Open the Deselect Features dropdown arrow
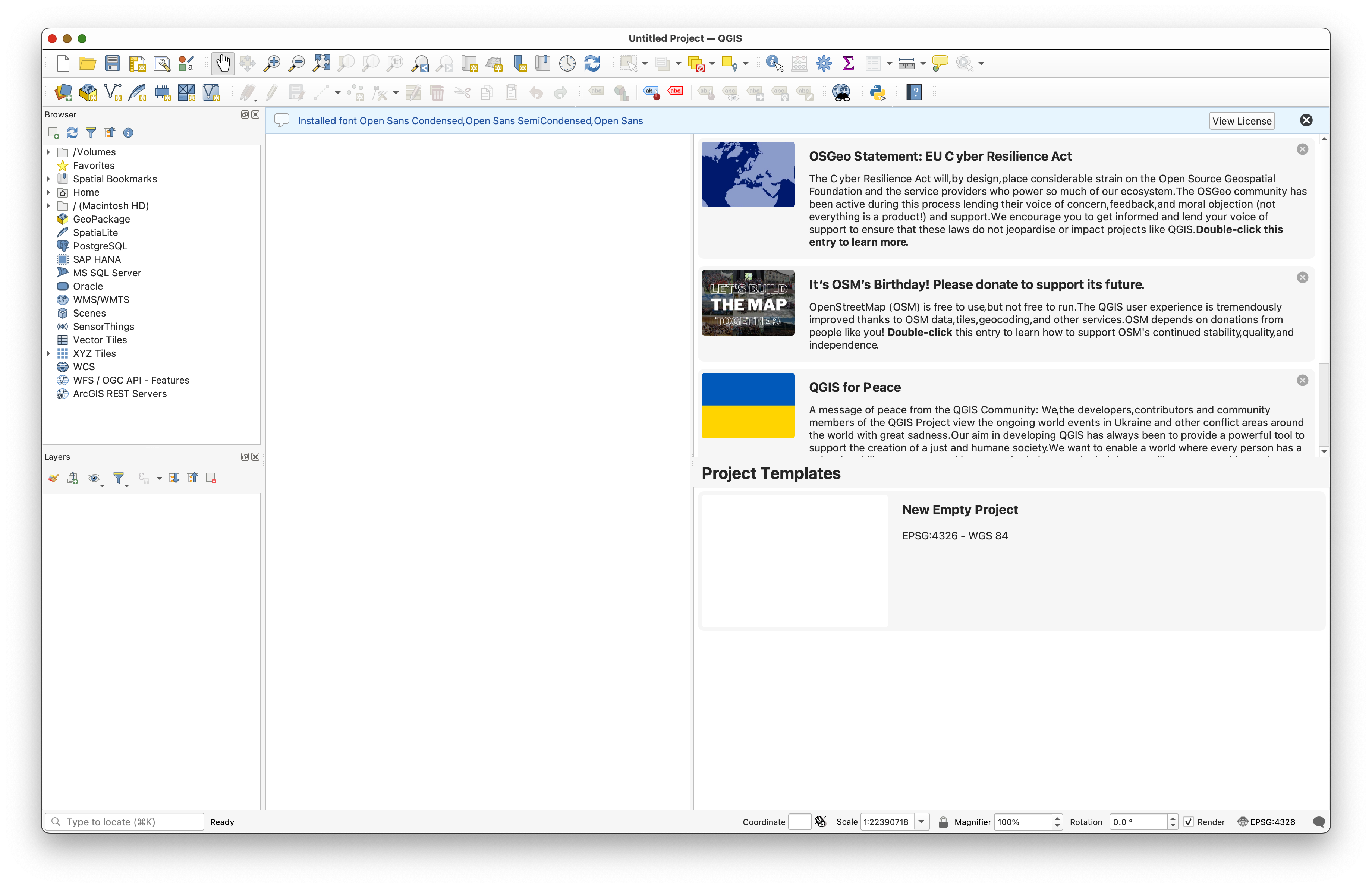This screenshot has width=1372, height=888. point(712,64)
